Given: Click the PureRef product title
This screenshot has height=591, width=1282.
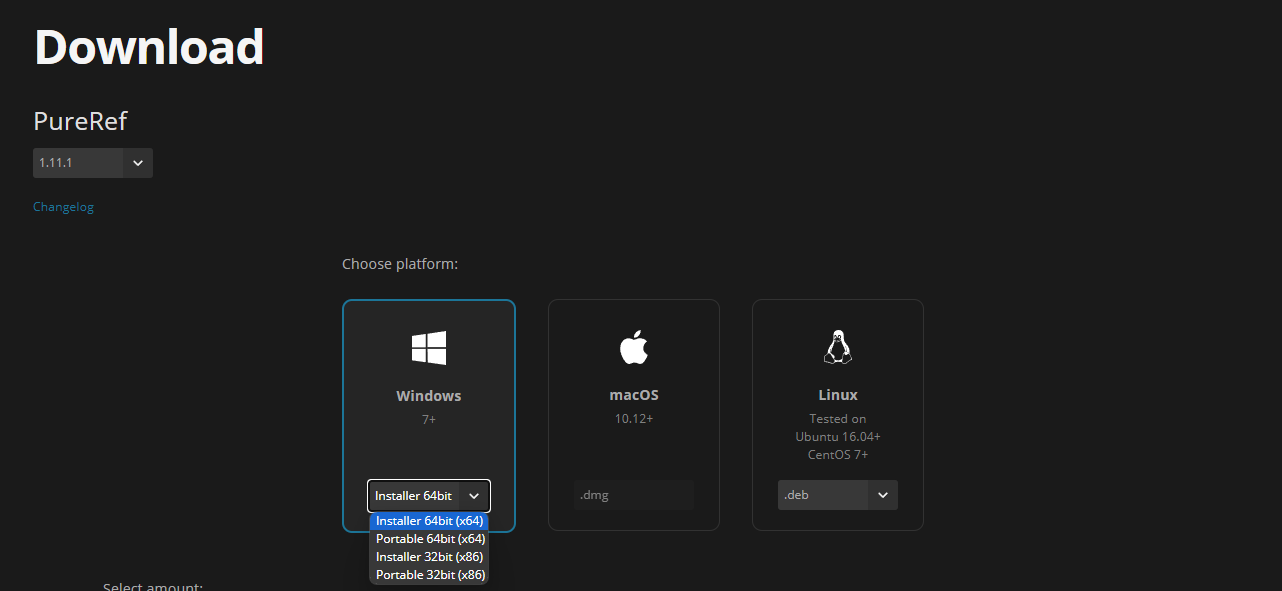Looking at the screenshot, I should click(80, 121).
